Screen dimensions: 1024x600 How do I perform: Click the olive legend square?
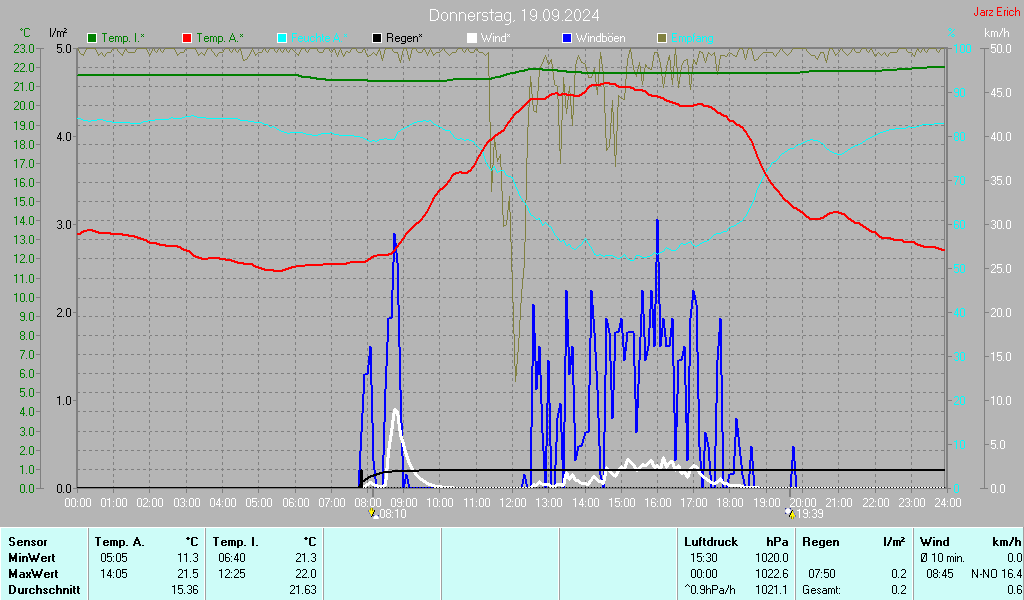click(661, 38)
